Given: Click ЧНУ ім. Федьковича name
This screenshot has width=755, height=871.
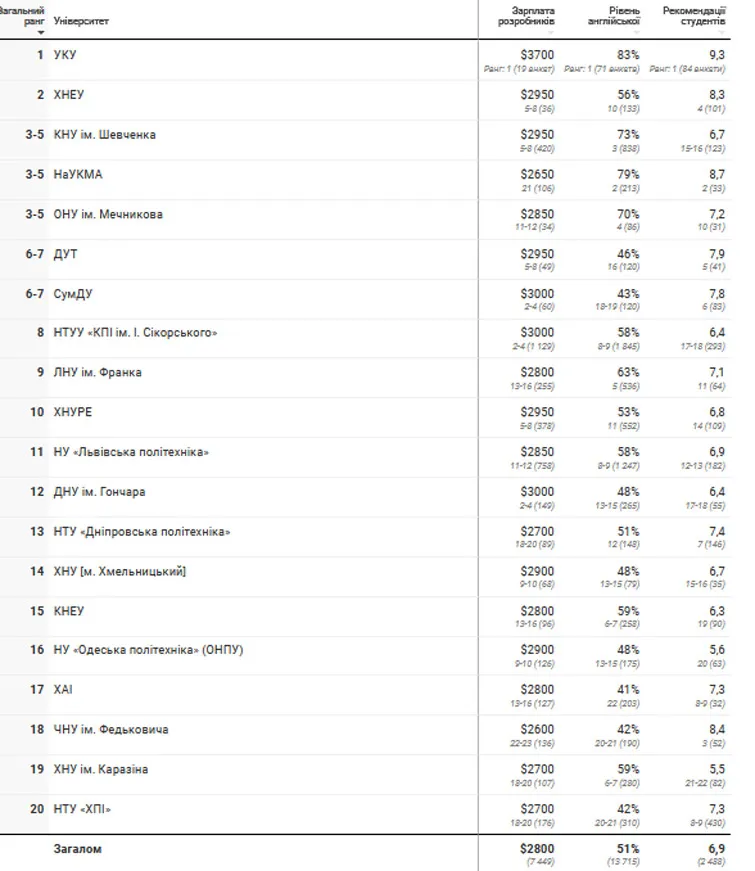Looking at the screenshot, I should coord(111,730).
